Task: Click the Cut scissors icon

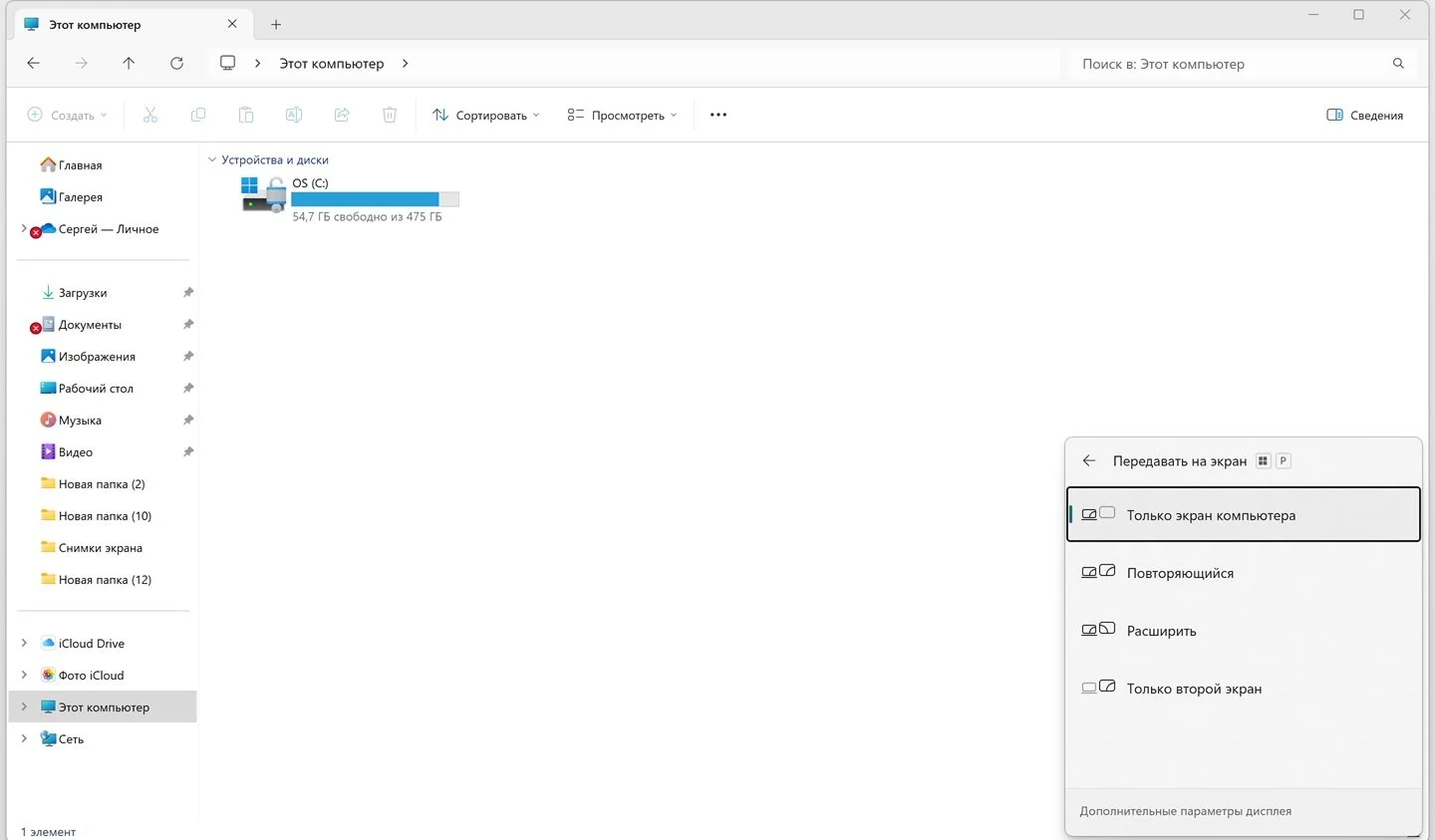Action: point(150,115)
